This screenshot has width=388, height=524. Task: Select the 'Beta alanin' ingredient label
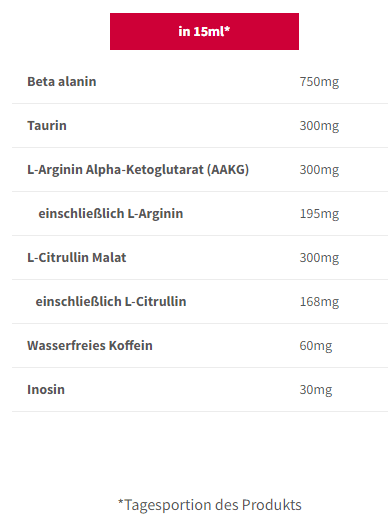pos(62,82)
